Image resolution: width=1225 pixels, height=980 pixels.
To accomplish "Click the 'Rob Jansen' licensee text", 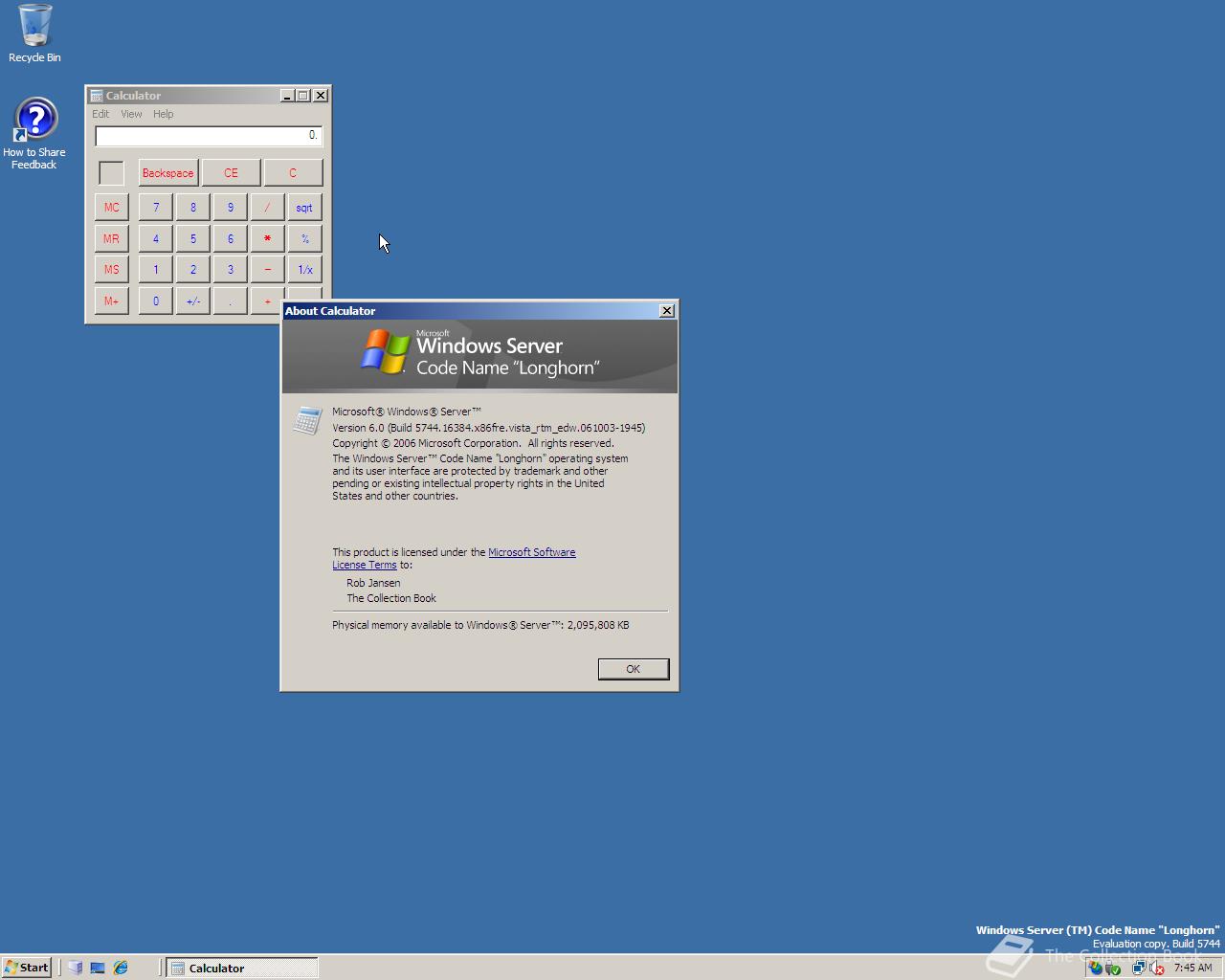I will (373, 583).
